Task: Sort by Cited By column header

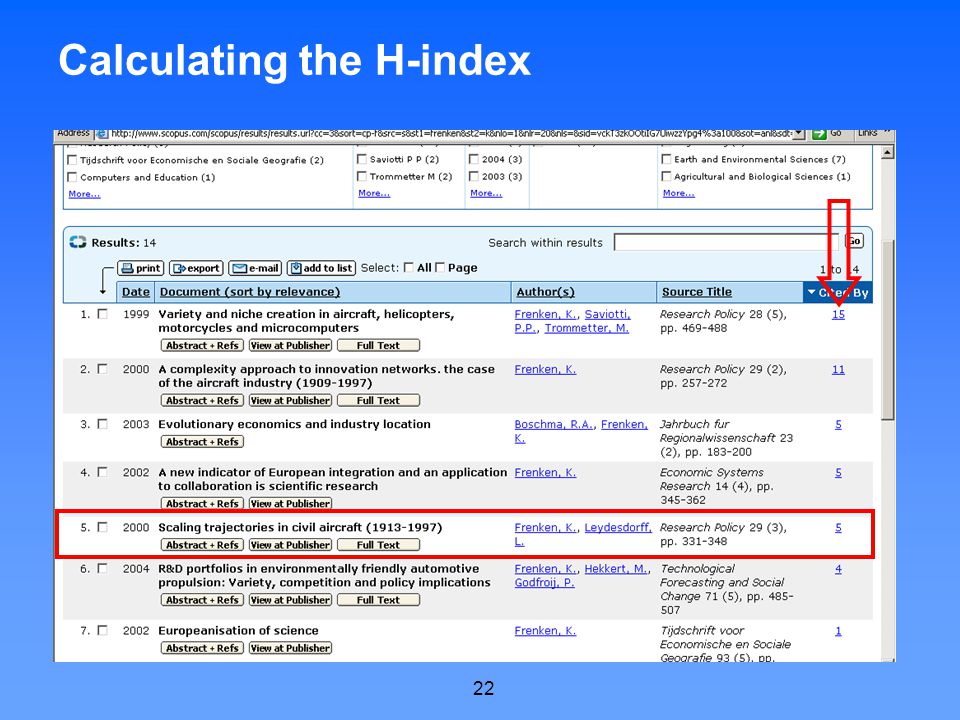Action: coord(838,293)
